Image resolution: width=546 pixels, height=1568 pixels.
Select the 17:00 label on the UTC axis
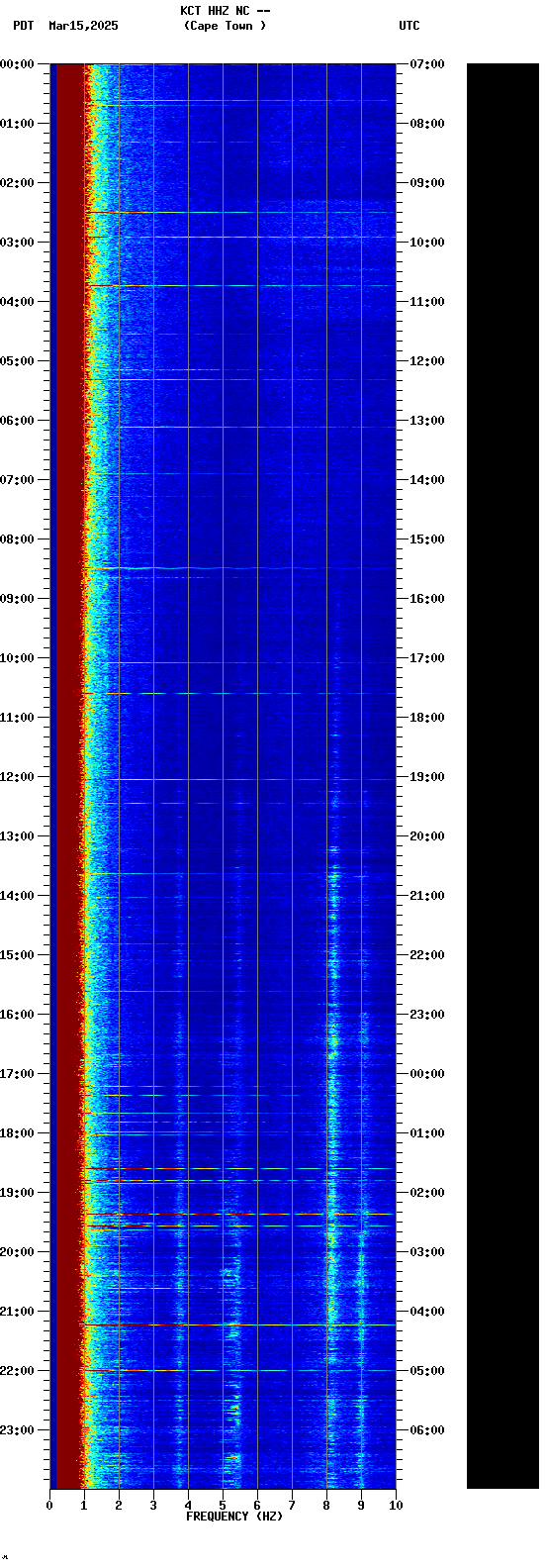click(427, 658)
